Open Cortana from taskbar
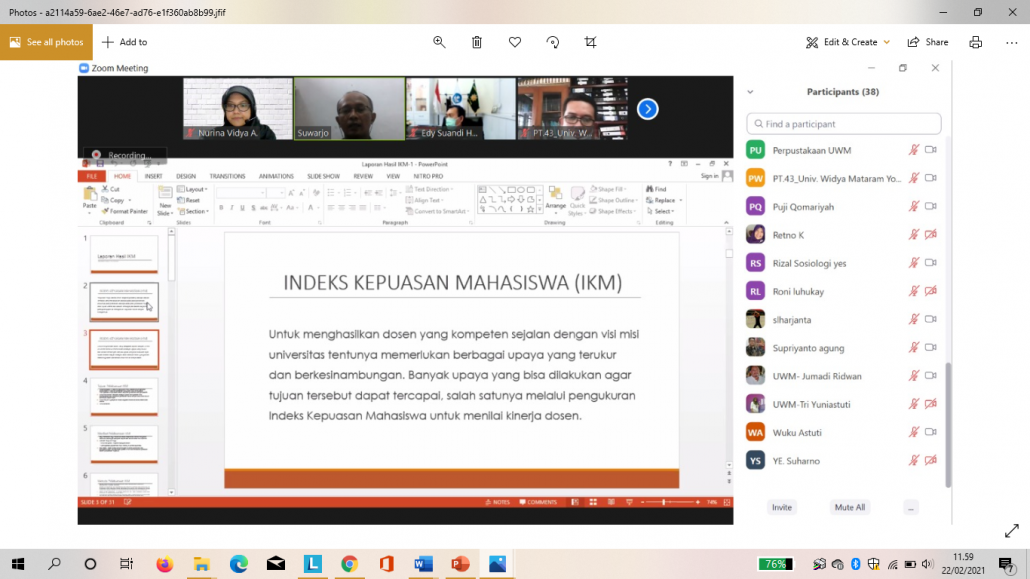The image size is (1030, 579). pos(90,564)
